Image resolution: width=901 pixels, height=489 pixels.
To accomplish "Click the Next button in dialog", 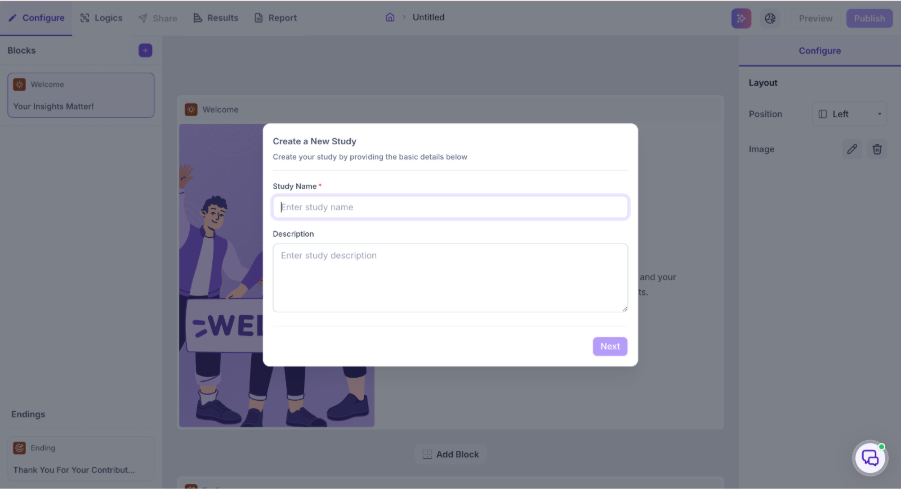I will (x=610, y=346).
